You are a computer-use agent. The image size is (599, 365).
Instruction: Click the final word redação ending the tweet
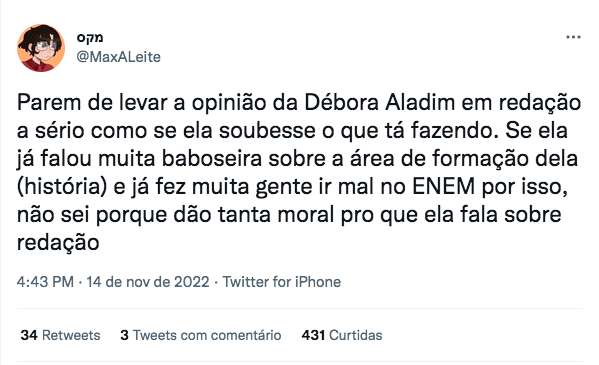coord(58,243)
